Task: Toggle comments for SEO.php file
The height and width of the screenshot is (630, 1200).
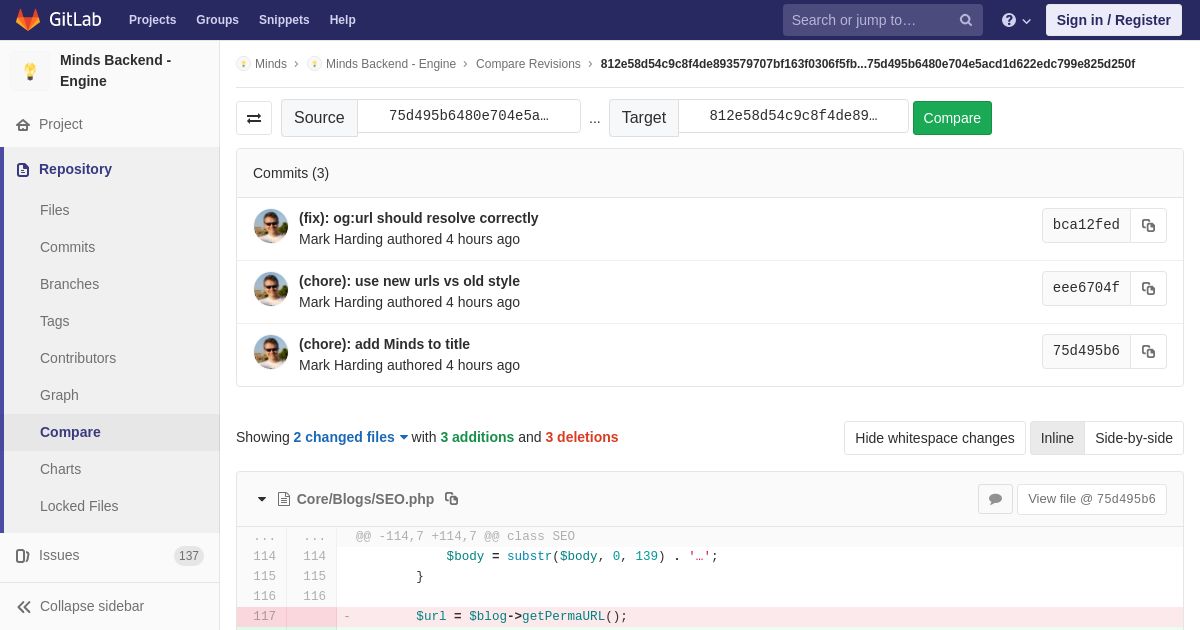Action: coord(995,499)
